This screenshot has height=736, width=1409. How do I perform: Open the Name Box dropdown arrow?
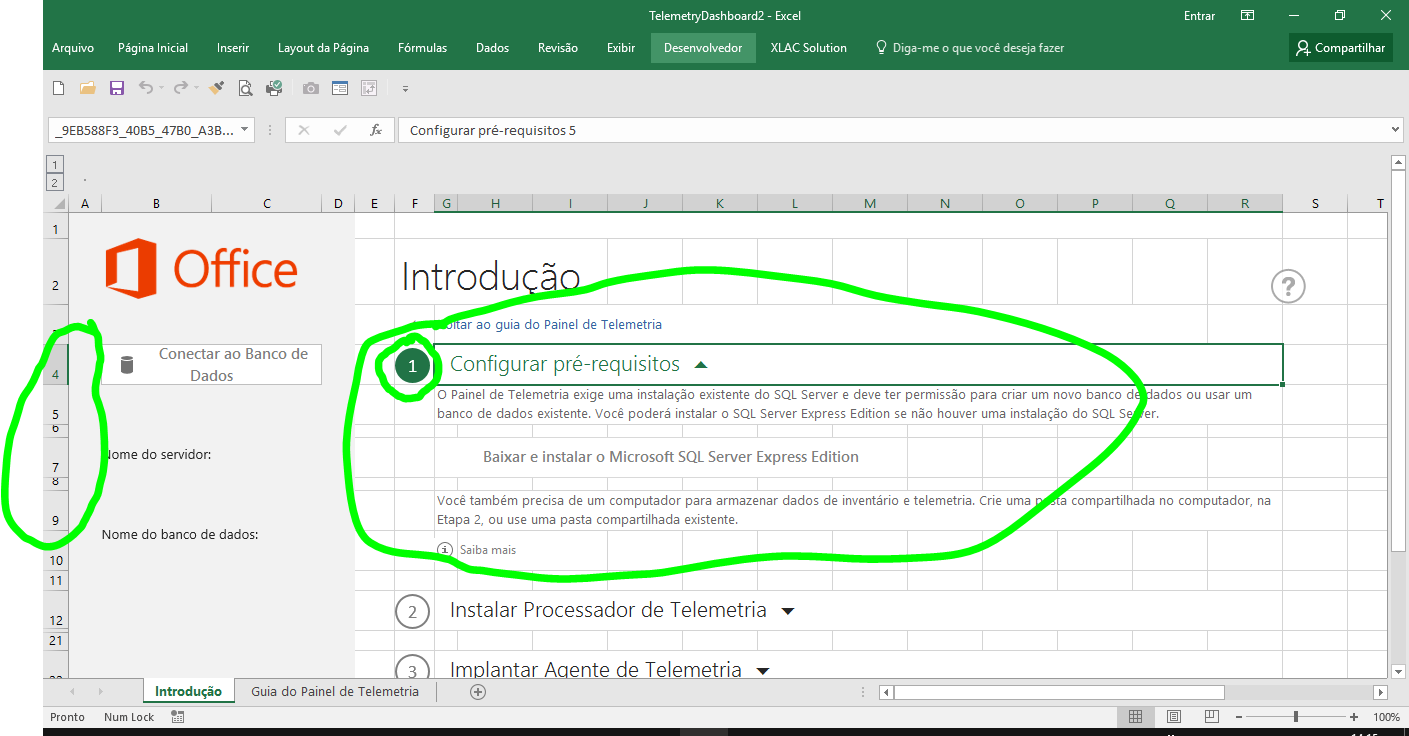click(245, 130)
